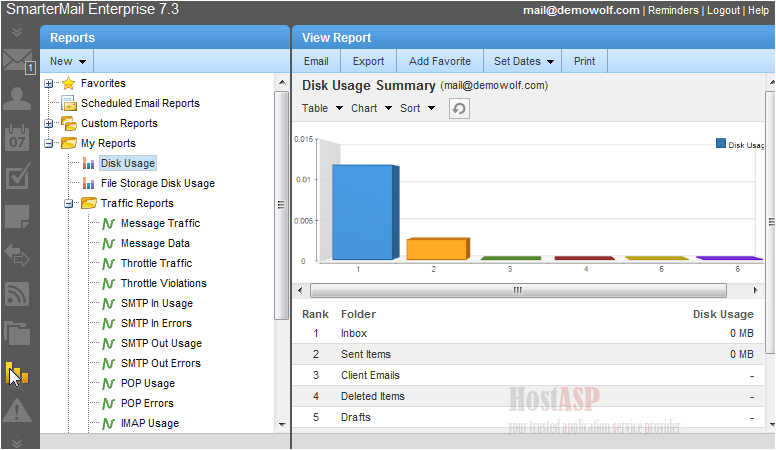Collapse sidebar with top double chevron

(17, 32)
